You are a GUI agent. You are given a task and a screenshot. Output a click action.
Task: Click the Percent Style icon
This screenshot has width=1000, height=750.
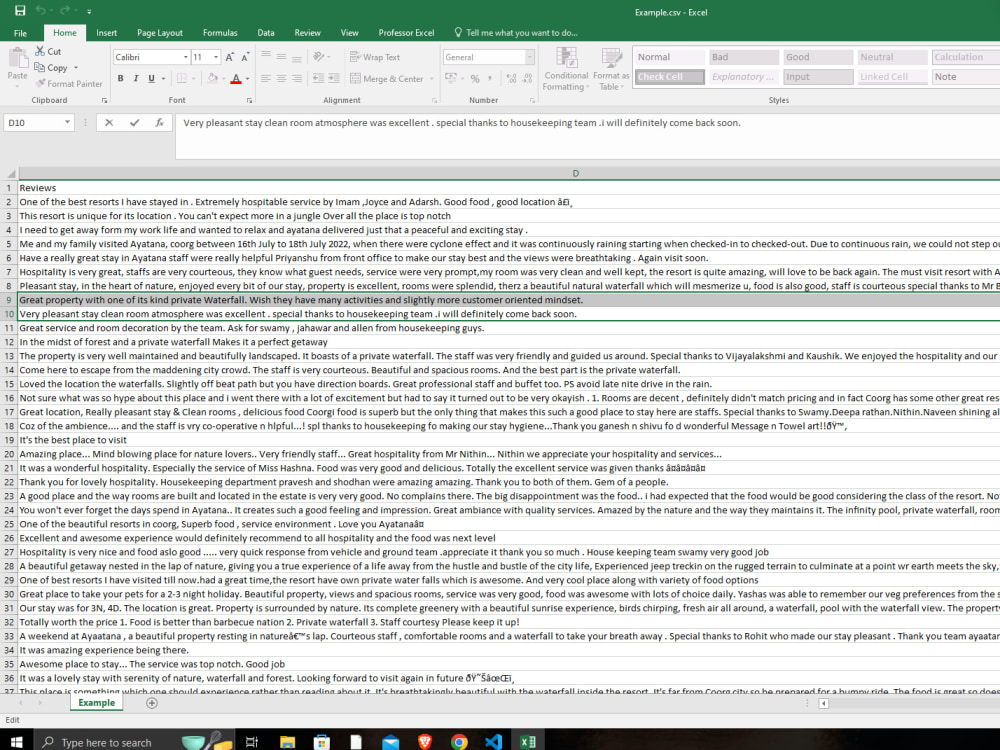click(x=474, y=78)
